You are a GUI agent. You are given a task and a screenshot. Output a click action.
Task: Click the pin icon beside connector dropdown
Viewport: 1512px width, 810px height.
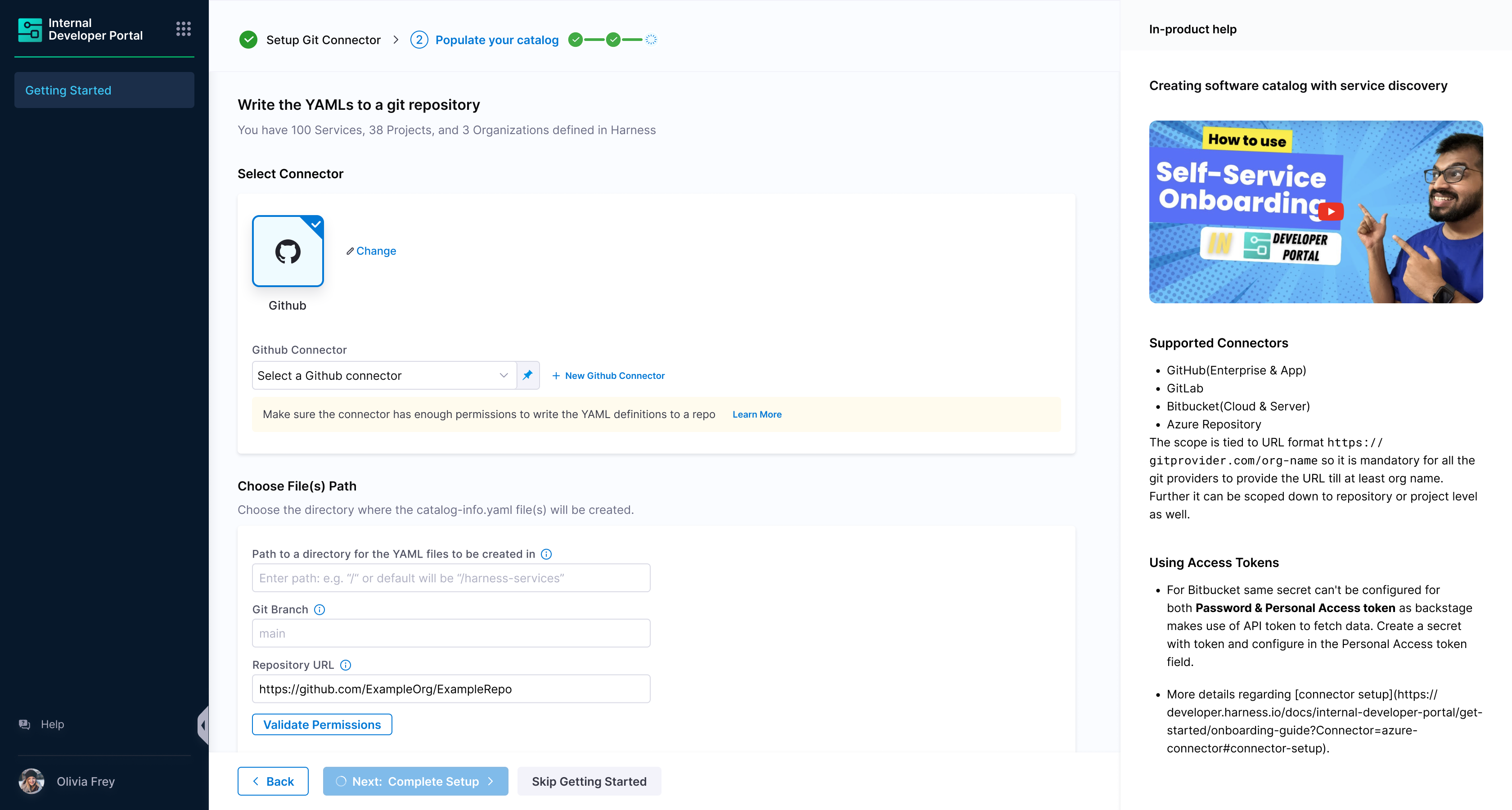528,375
